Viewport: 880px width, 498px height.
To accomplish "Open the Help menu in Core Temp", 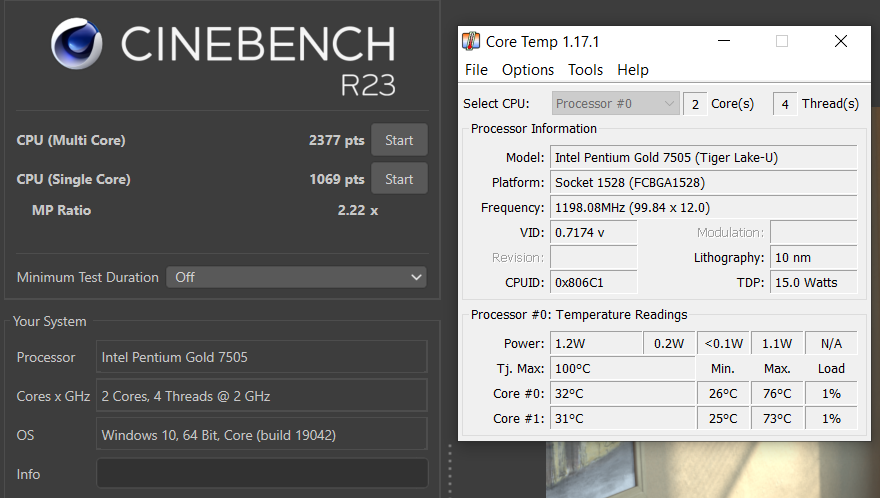I will (x=632, y=70).
